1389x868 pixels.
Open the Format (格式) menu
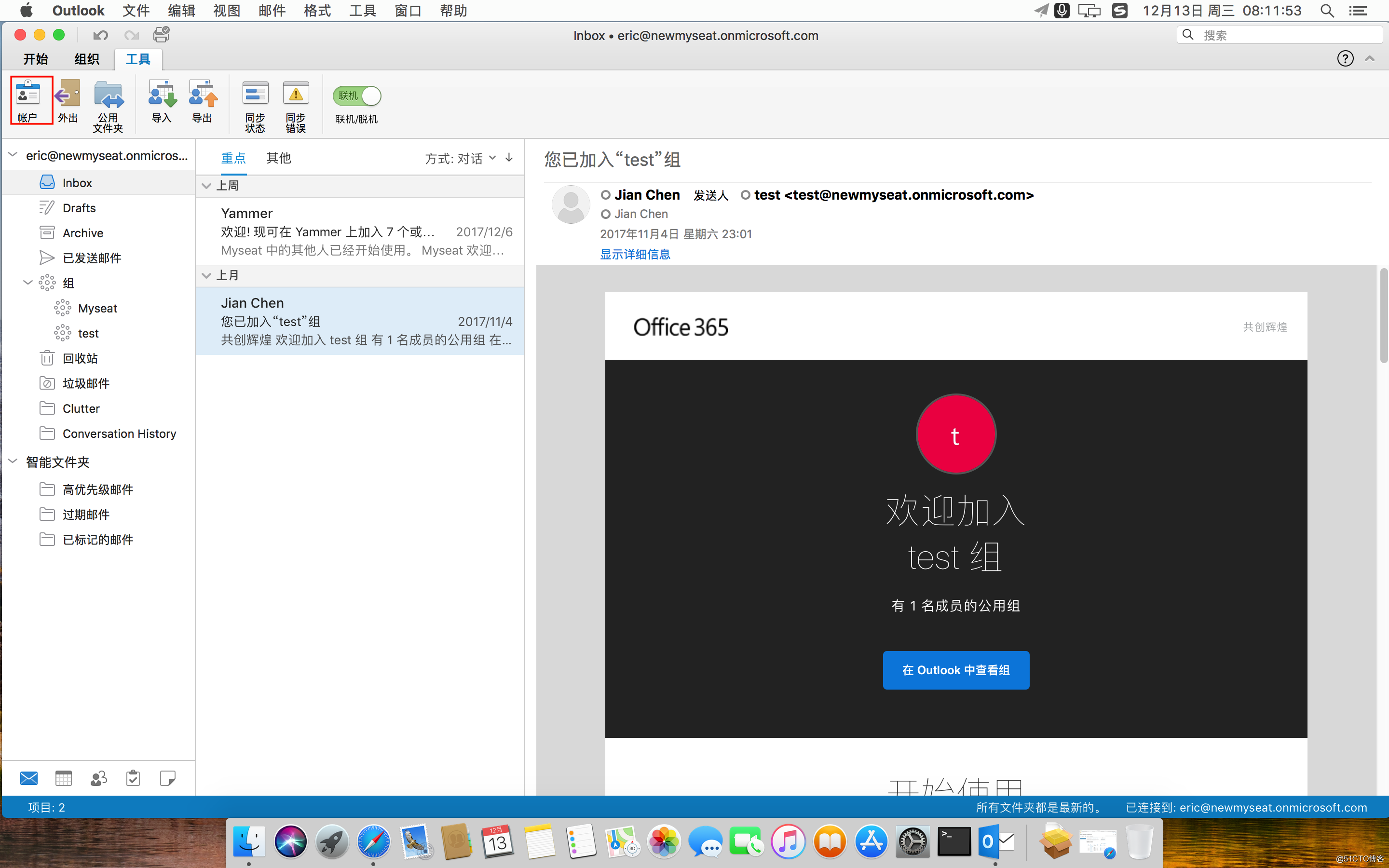pyautogui.click(x=317, y=10)
